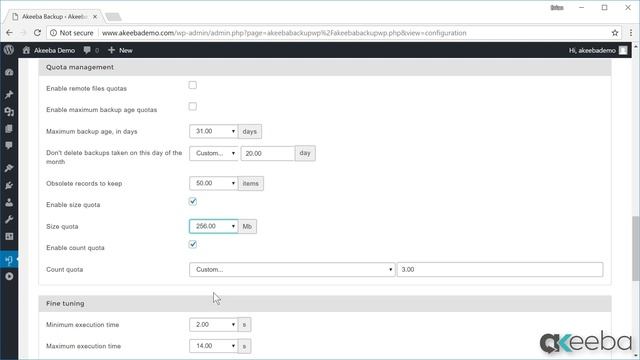640x360 pixels.
Task: Click the collapse menu circle icon
Action: [9, 277]
